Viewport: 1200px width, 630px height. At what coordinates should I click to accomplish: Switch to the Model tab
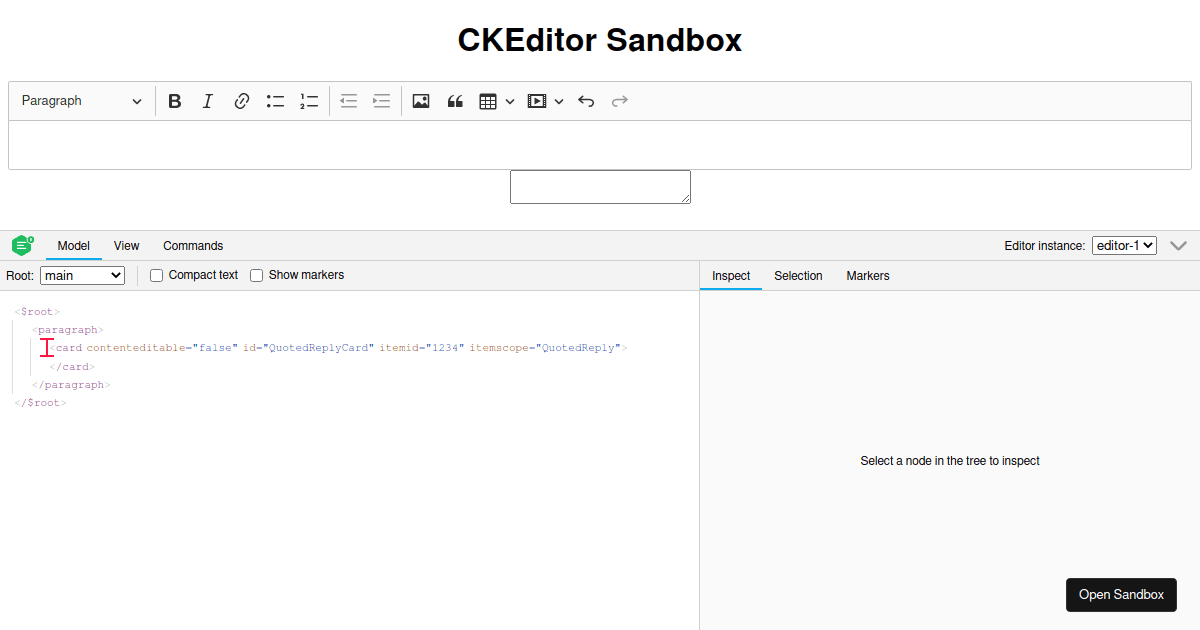(74, 246)
